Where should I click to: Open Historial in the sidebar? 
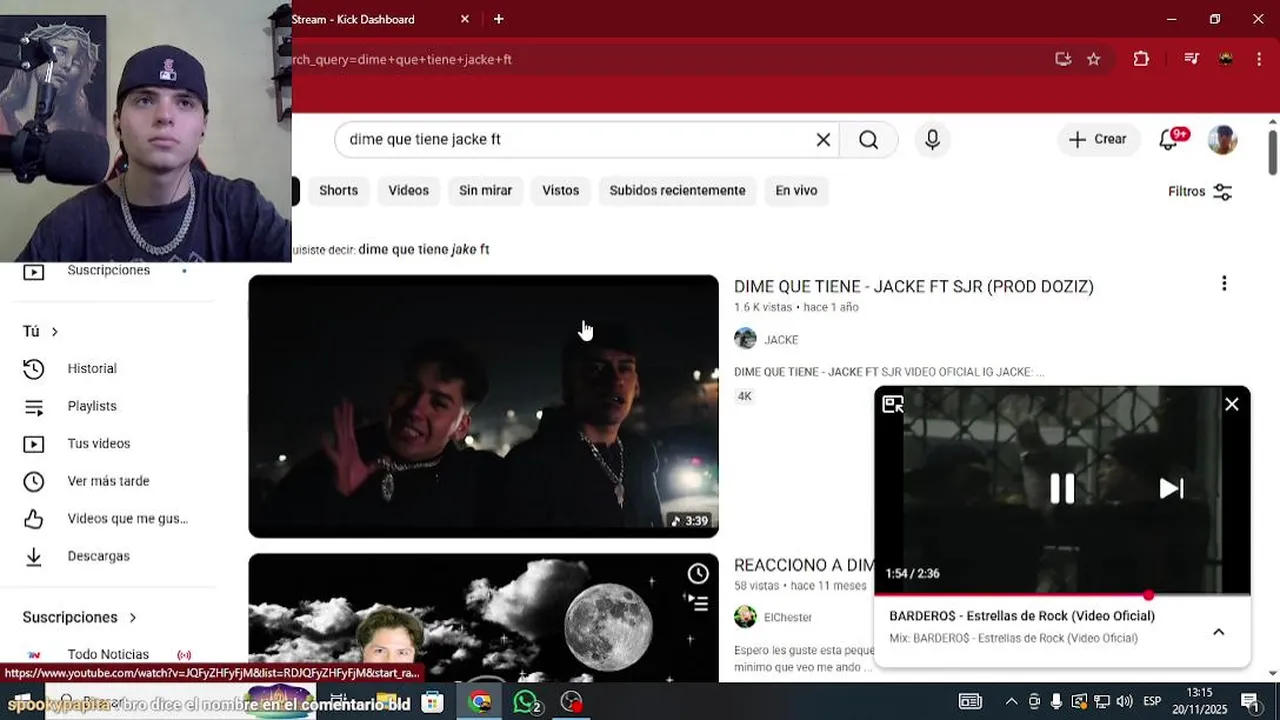click(92, 369)
